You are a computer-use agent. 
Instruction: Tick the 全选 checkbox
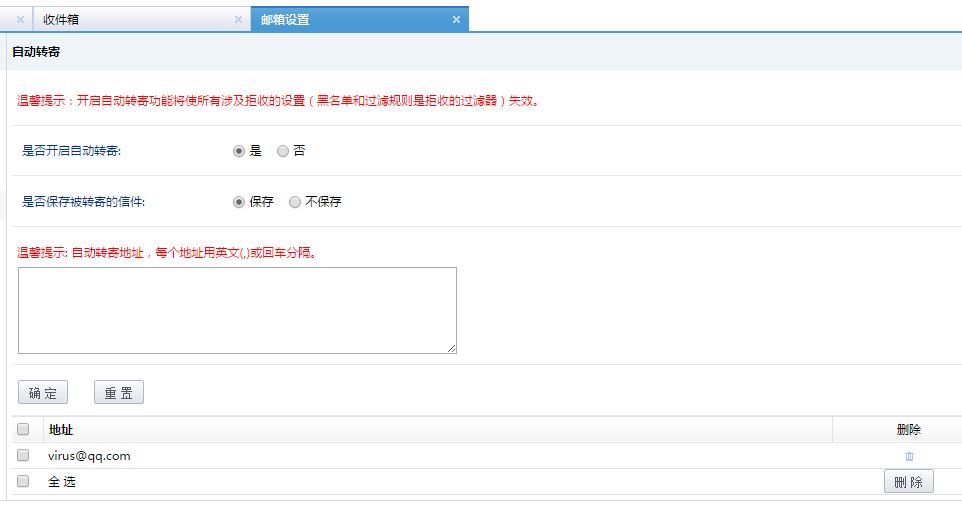(23, 481)
